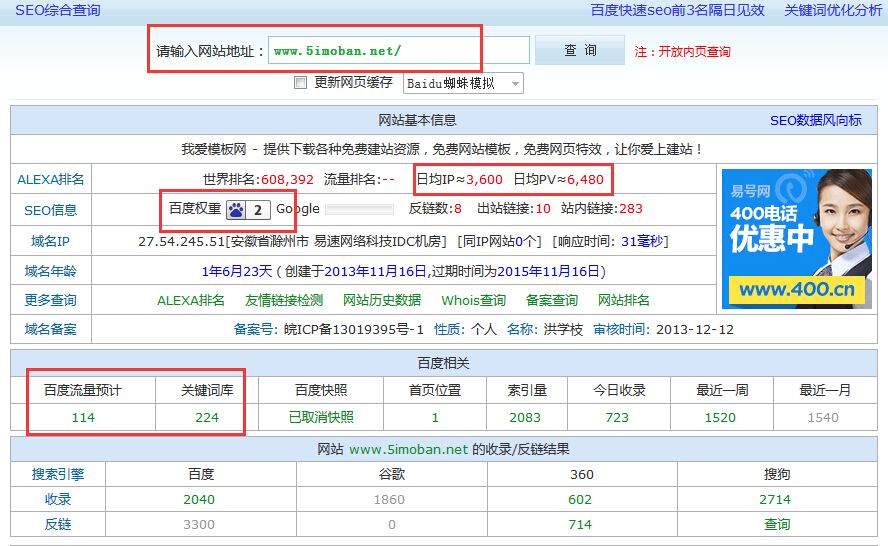Click the 查询 search button
The height and width of the screenshot is (546, 888).
[x=580, y=50]
